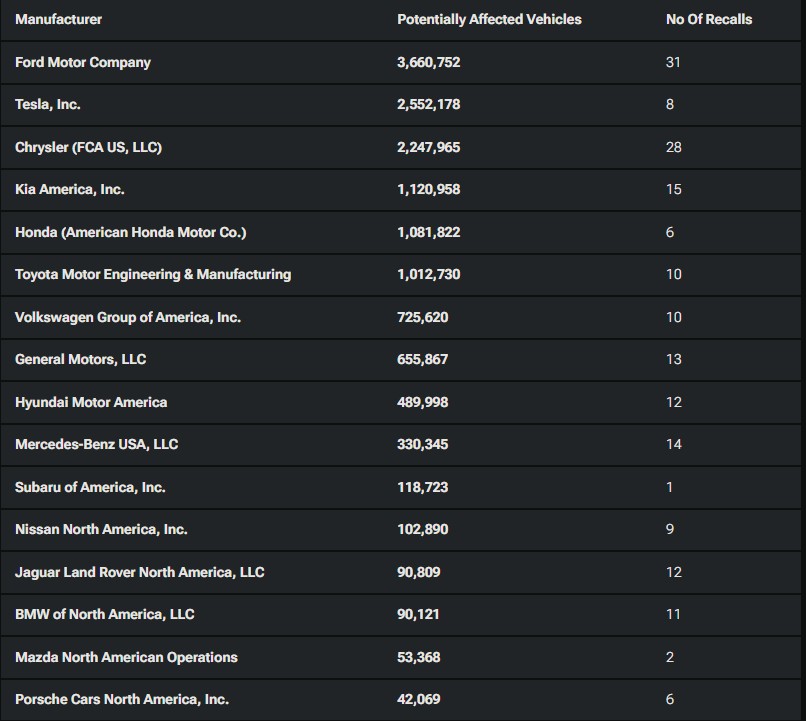Click the Manufacturer column header
The image size is (806, 721).
pos(58,19)
